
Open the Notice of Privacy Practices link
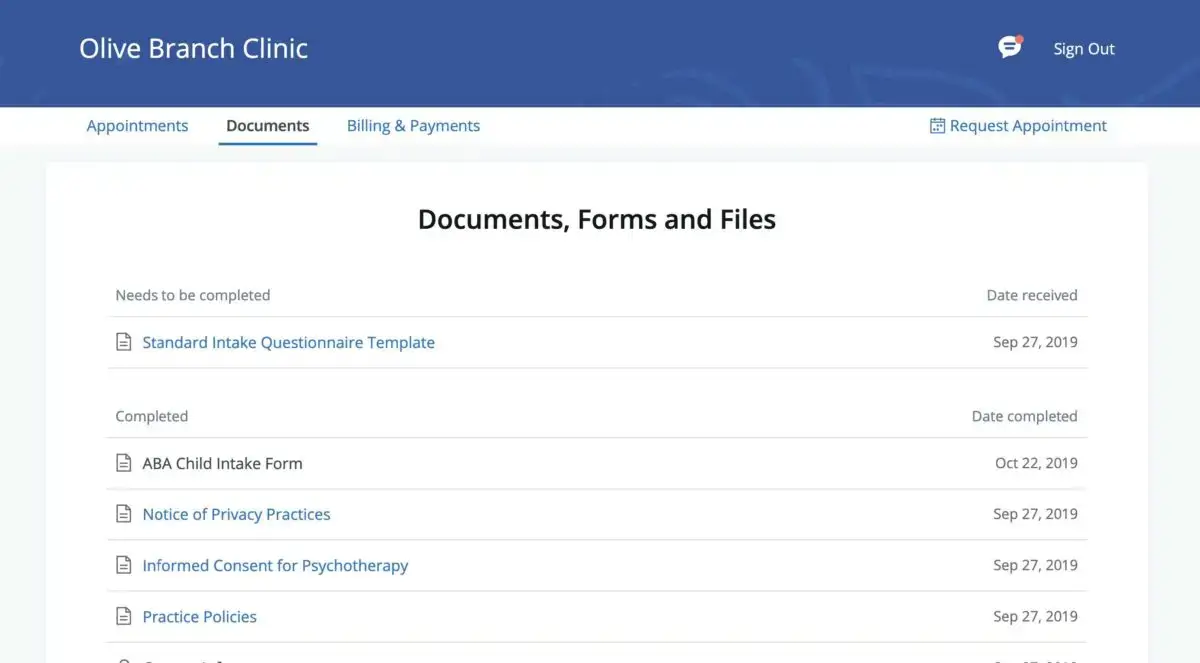tap(236, 514)
